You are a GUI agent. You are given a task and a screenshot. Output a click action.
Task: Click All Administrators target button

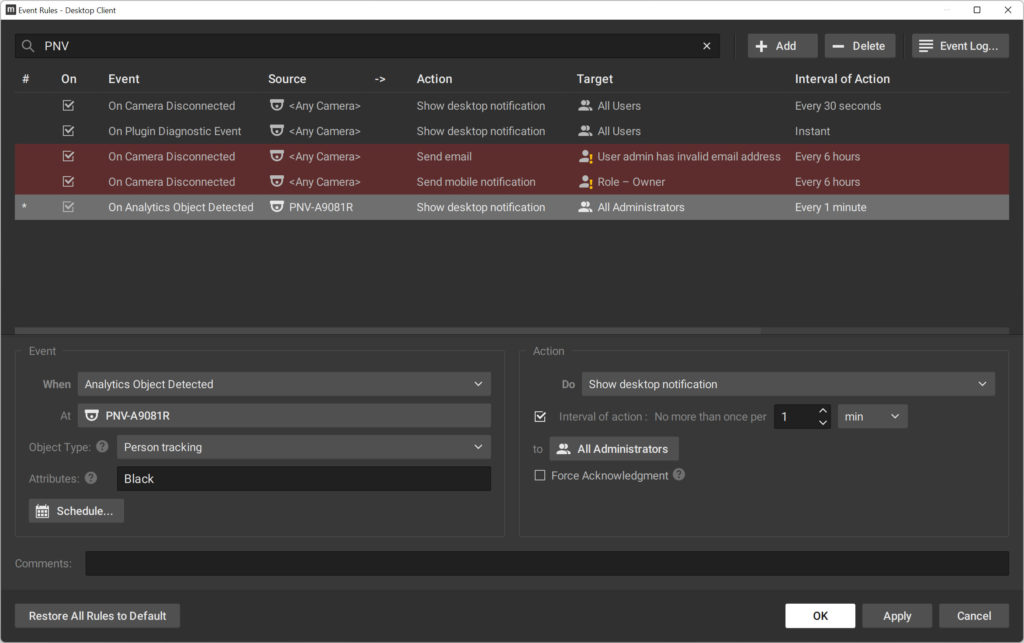coord(614,449)
